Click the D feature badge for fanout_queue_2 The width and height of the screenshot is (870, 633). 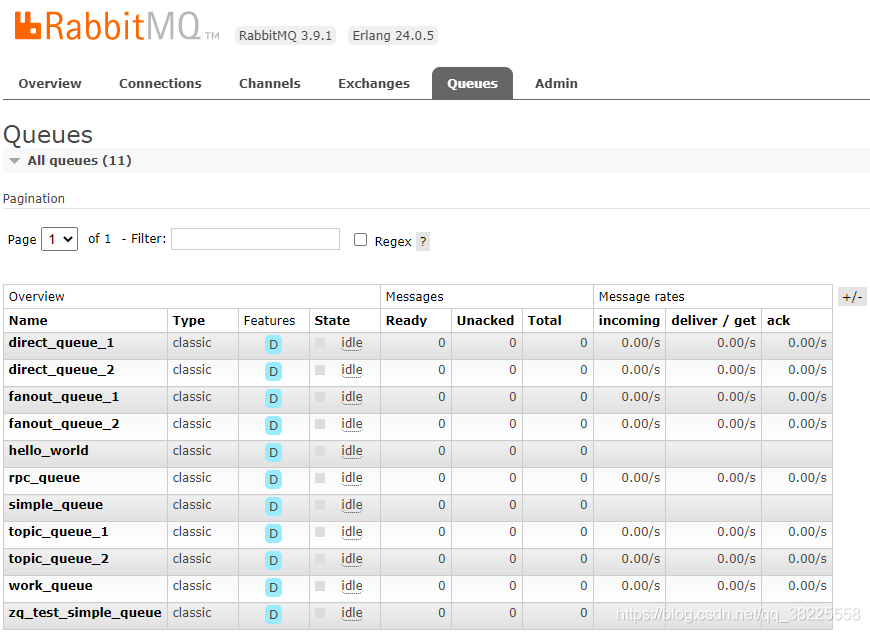click(x=273, y=426)
